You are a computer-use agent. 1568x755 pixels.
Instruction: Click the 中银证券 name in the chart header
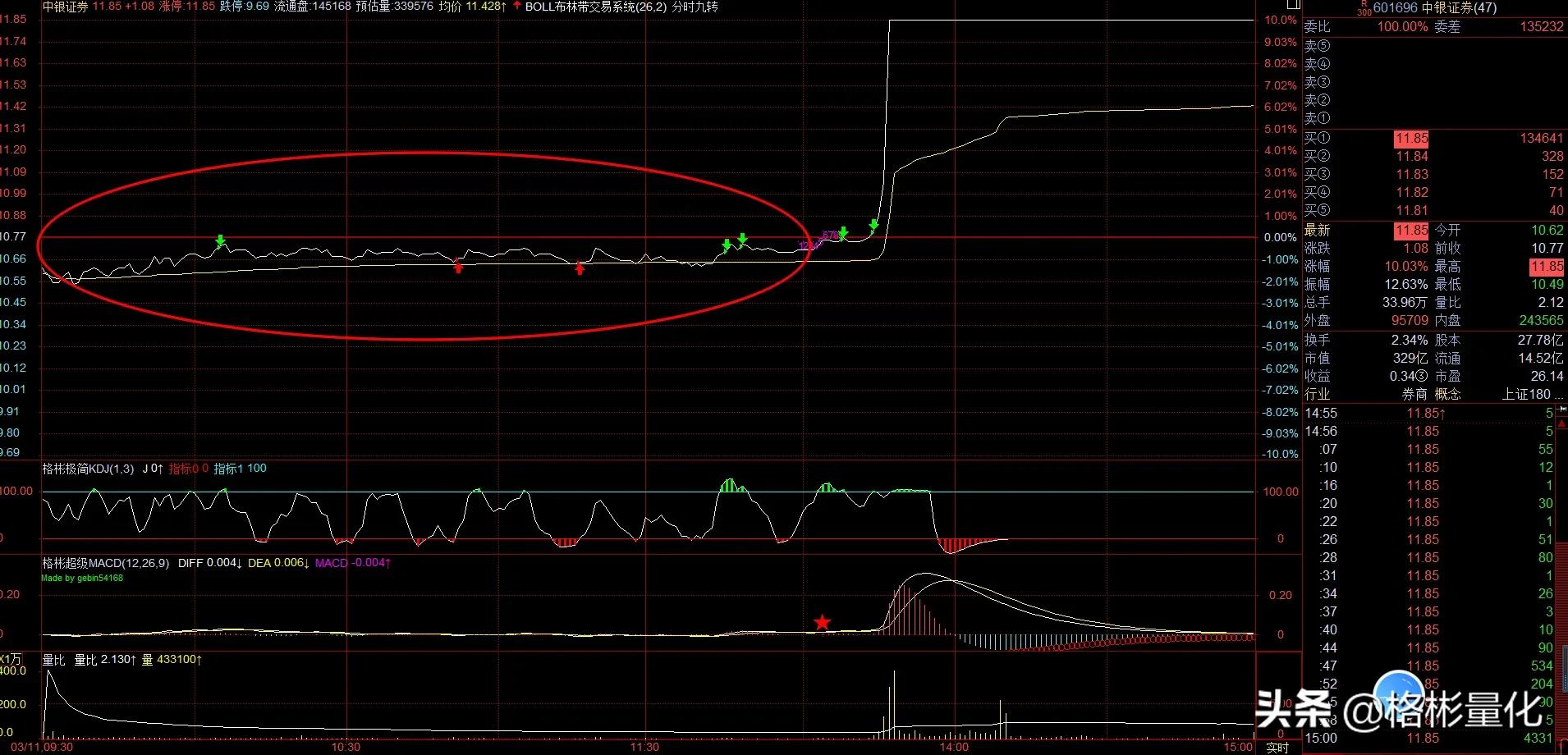tap(65, 7)
